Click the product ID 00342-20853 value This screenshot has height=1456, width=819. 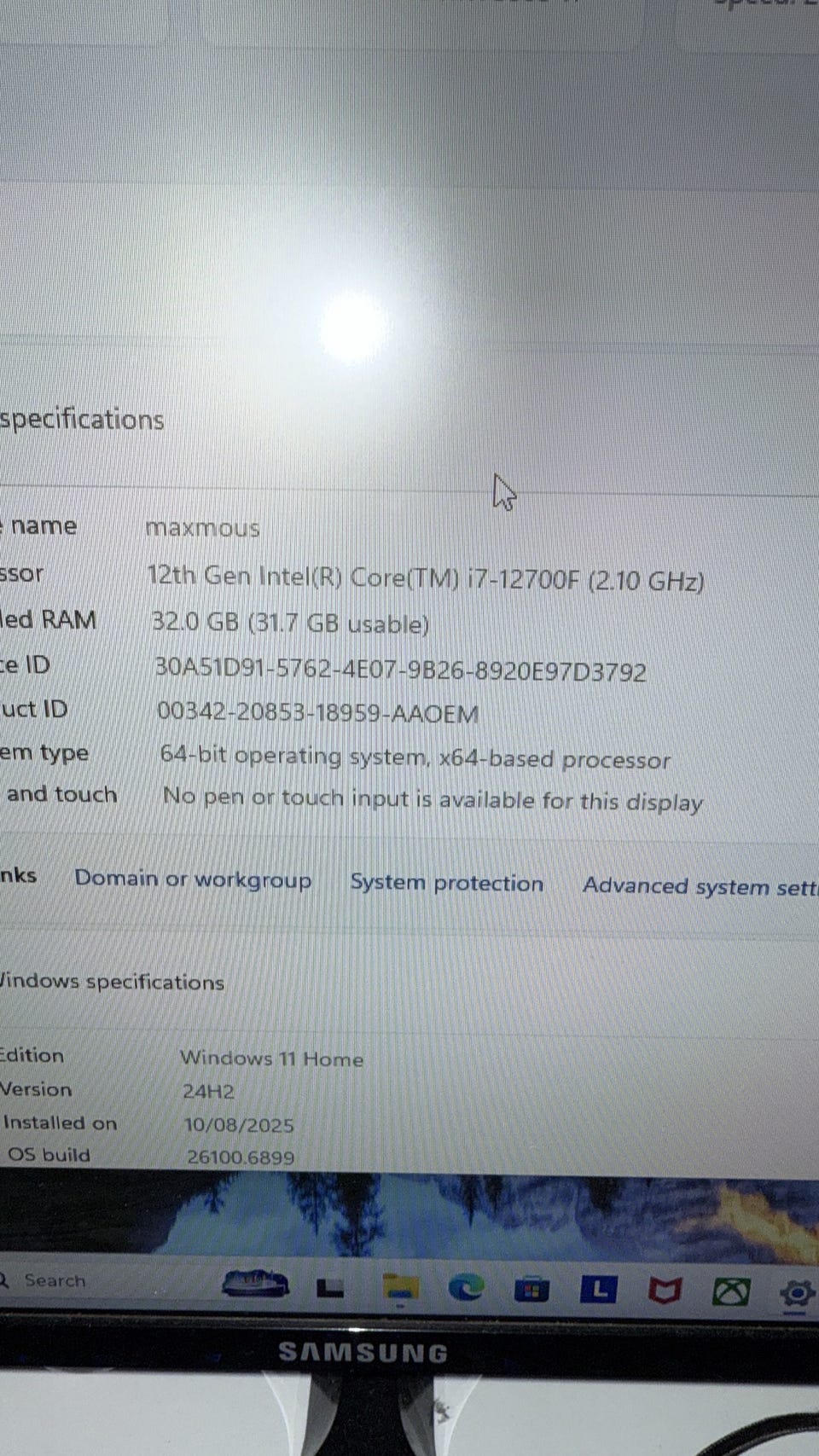317,713
